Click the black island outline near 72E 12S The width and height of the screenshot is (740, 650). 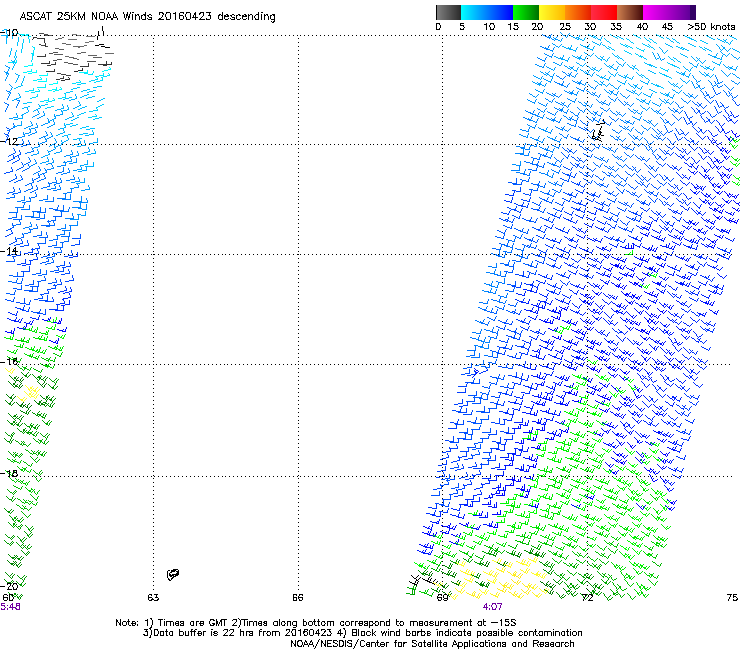pyautogui.click(x=598, y=131)
